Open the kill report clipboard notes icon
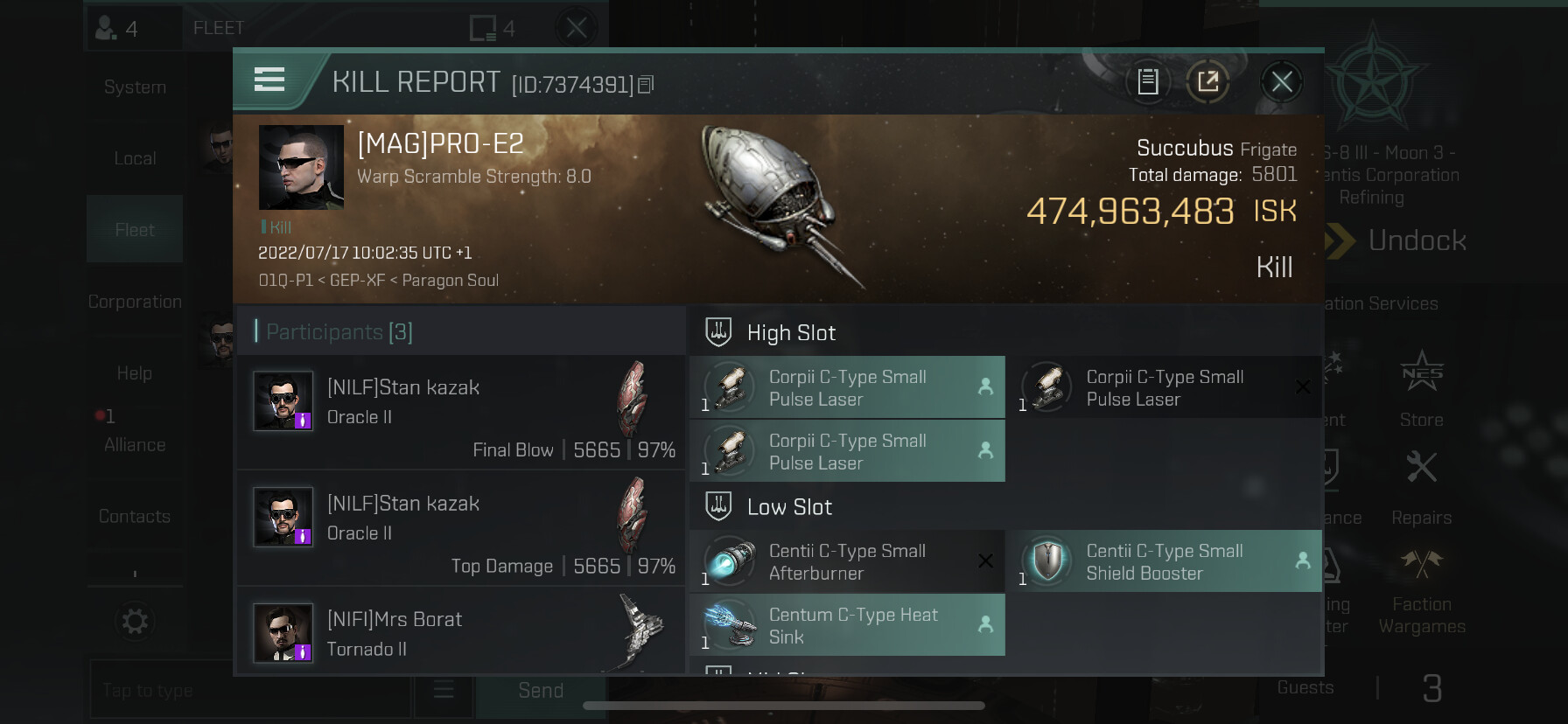 1147,82
